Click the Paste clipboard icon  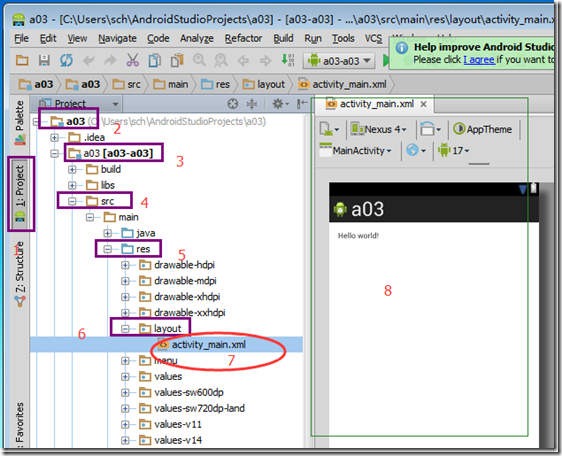(x=177, y=60)
